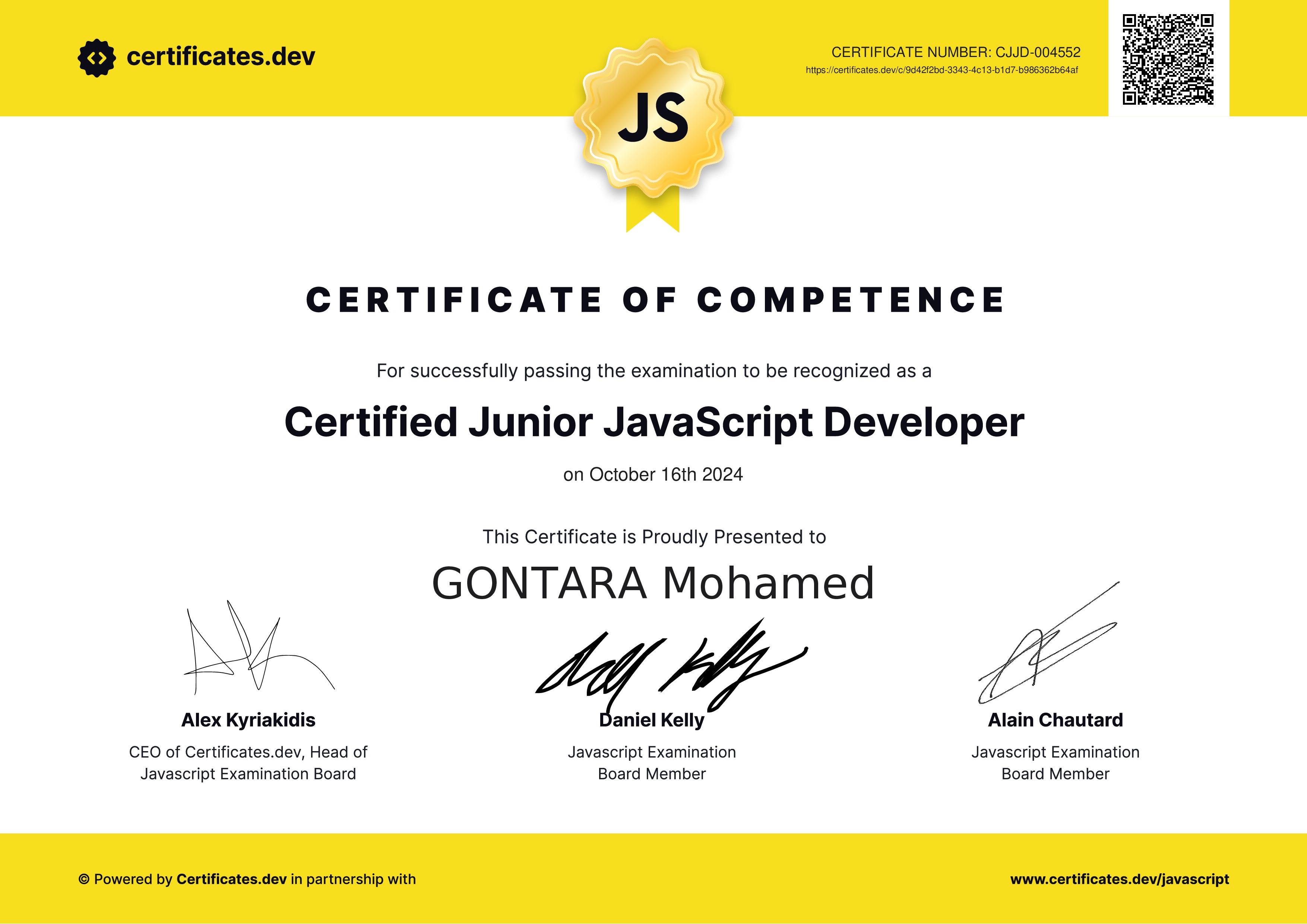
Task: Open the certificate verification URL
Action: pos(942,70)
